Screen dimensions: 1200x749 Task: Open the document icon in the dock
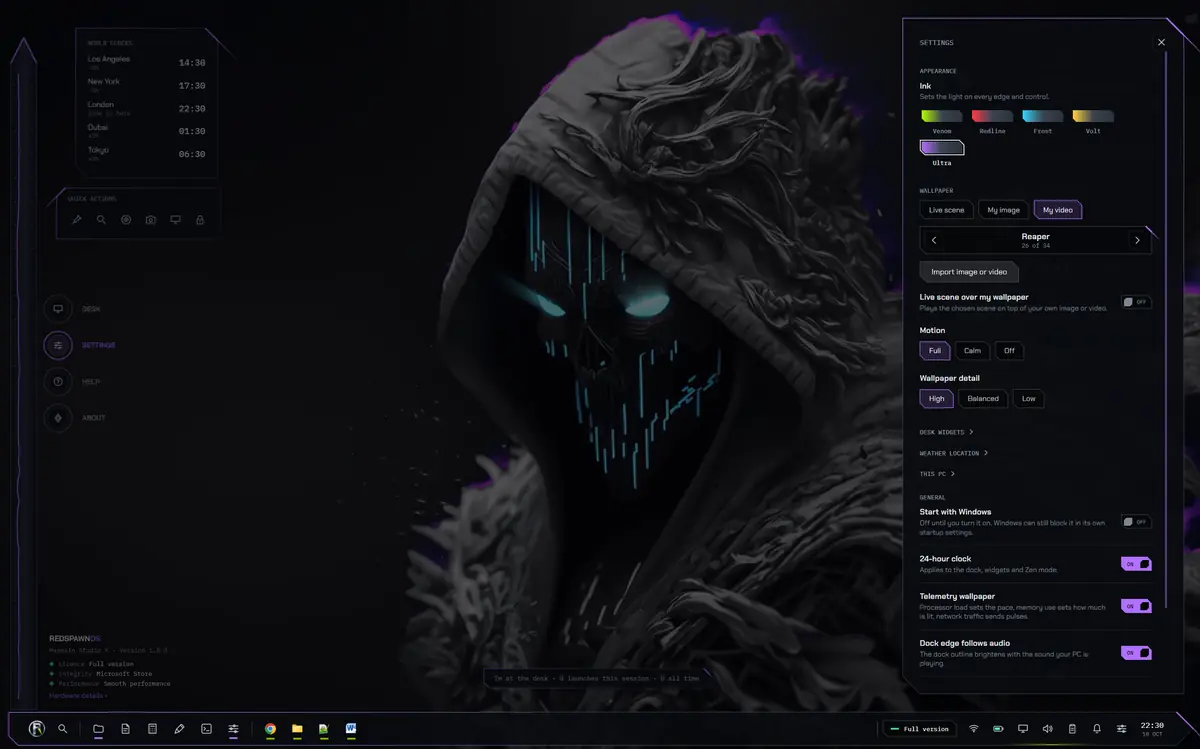point(125,729)
